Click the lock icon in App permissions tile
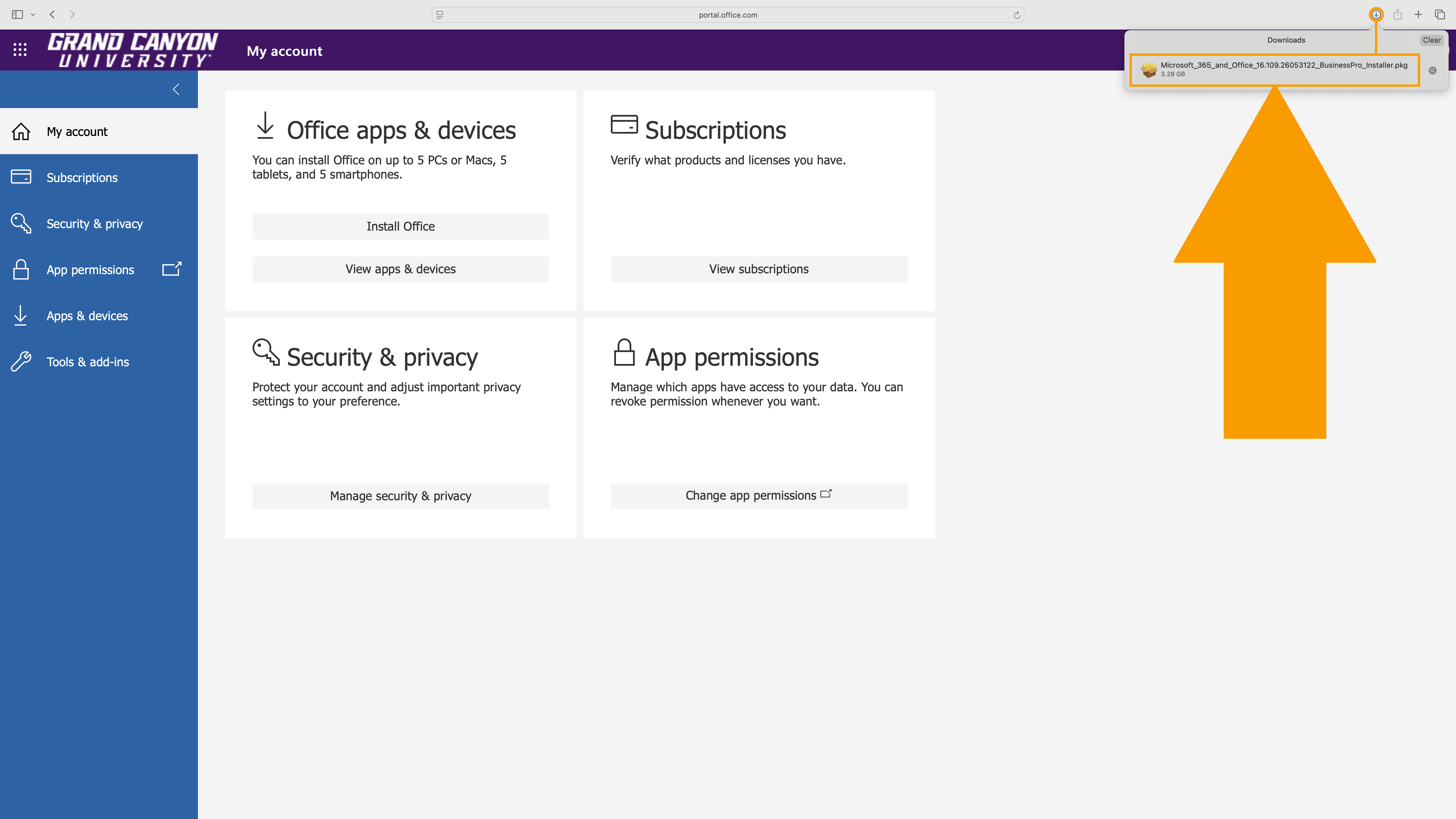 tap(624, 351)
